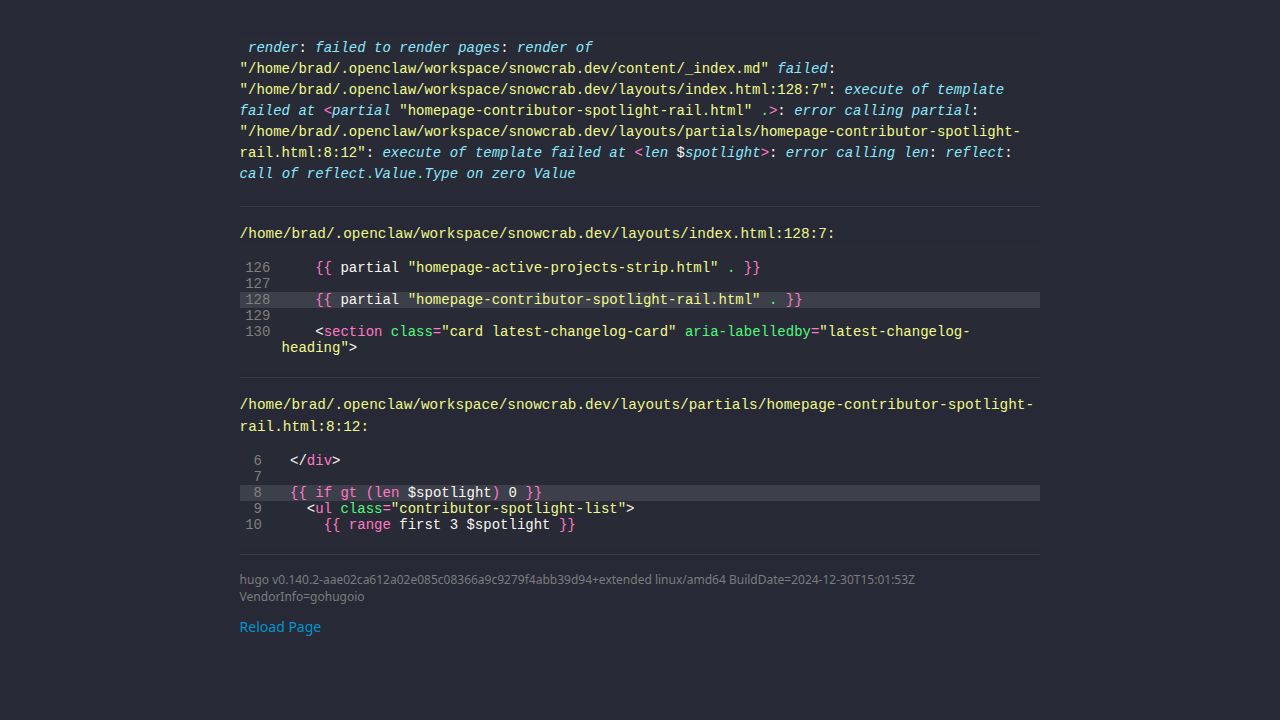Viewport: 1280px width, 720px height.
Task: Click line number 126 in first code snippet
Action: (x=257, y=268)
